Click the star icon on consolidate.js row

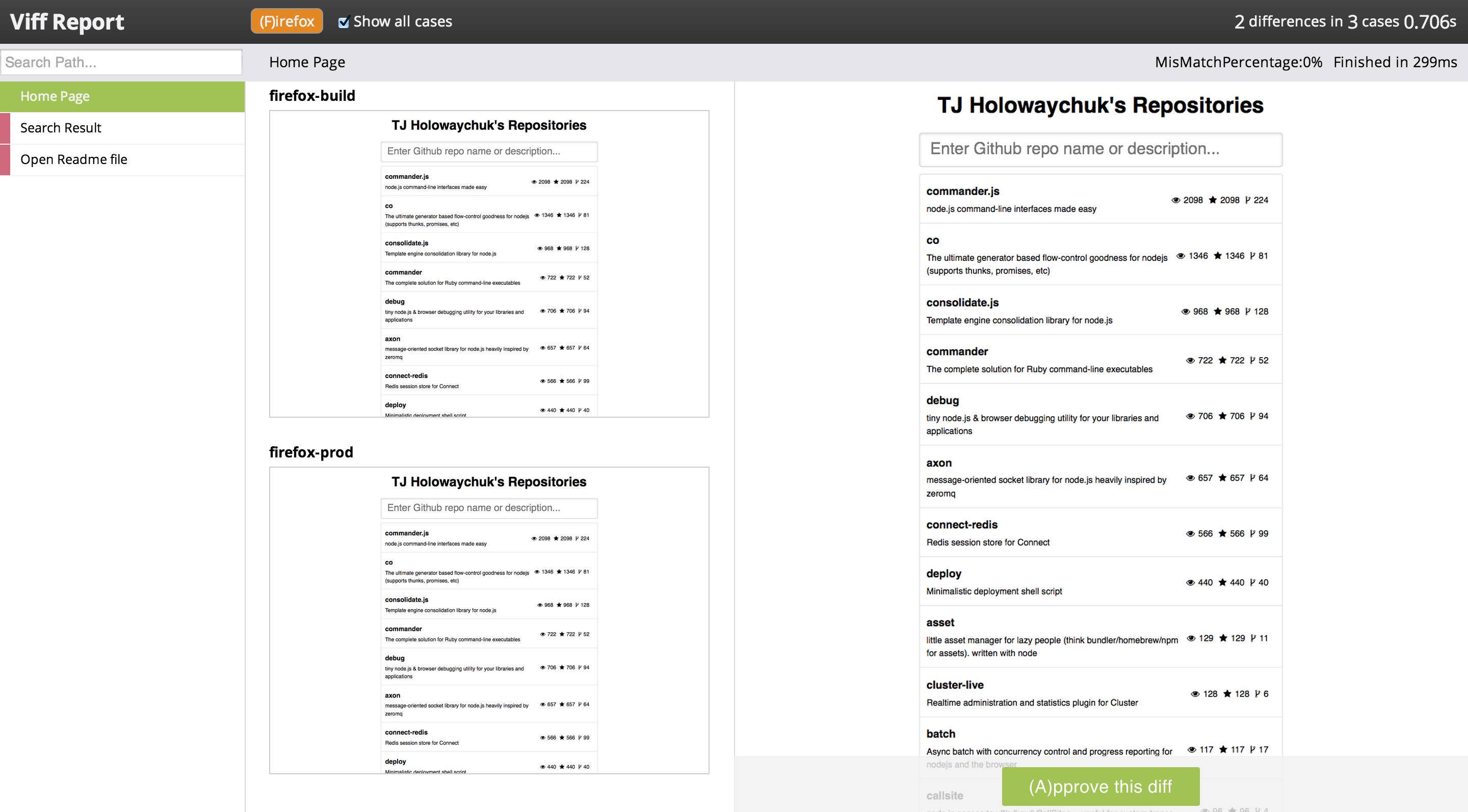[x=1218, y=311]
